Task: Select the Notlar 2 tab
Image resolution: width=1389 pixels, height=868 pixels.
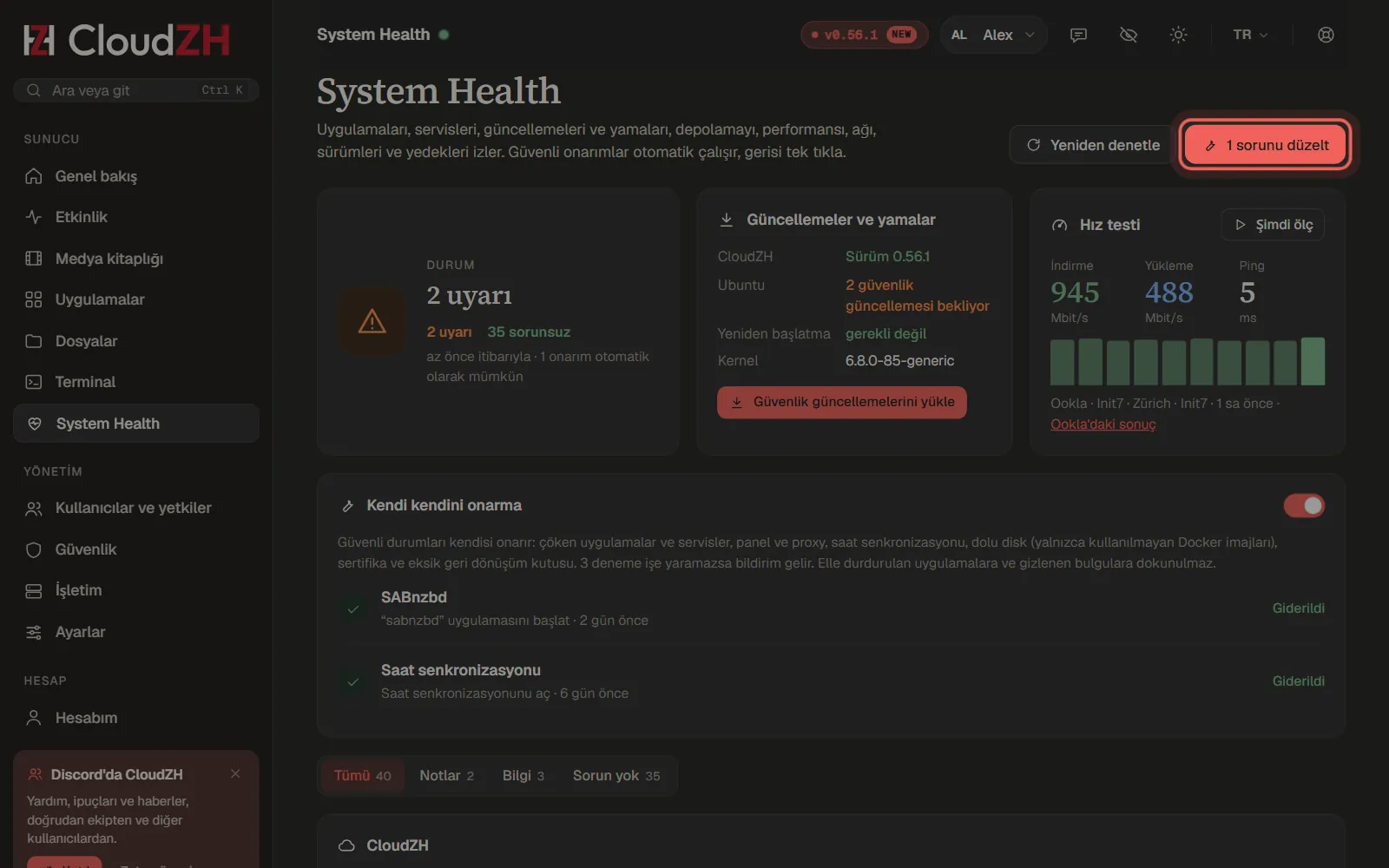Action: (x=447, y=776)
